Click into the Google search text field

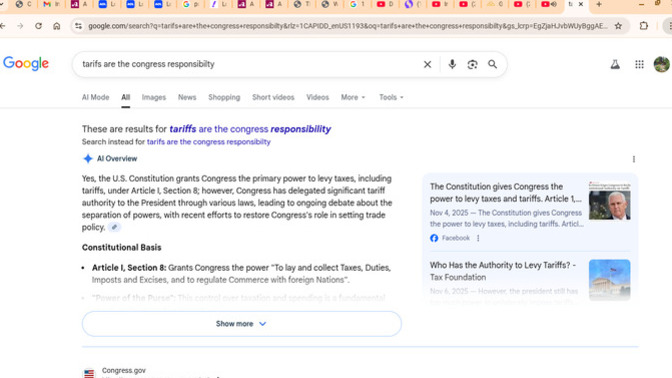(249, 64)
